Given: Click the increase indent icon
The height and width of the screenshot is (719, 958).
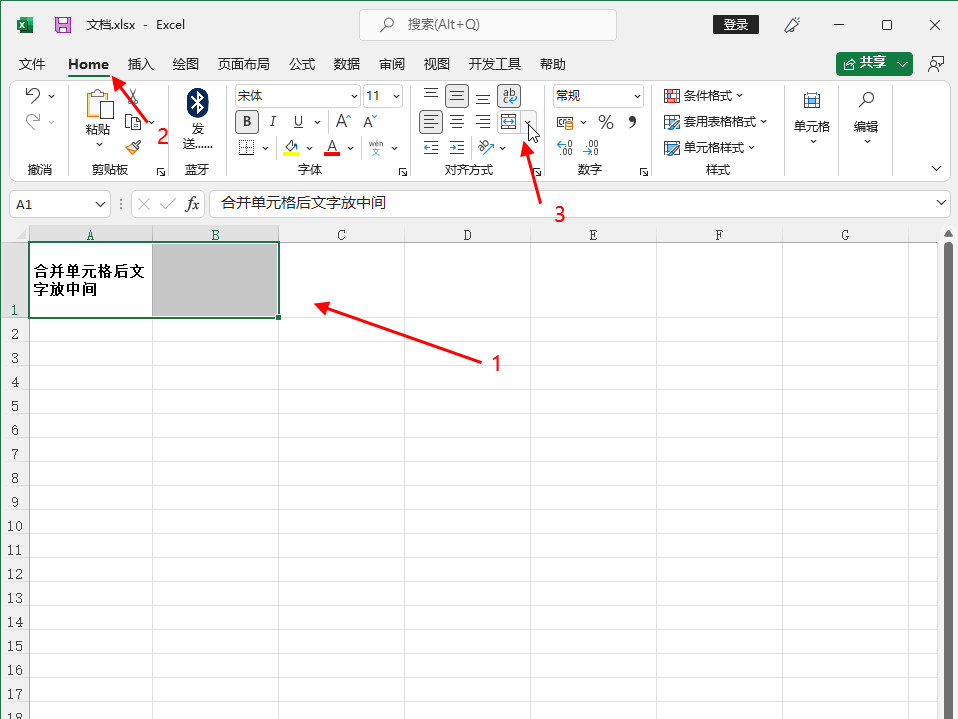Looking at the screenshot, I should 457,147.
